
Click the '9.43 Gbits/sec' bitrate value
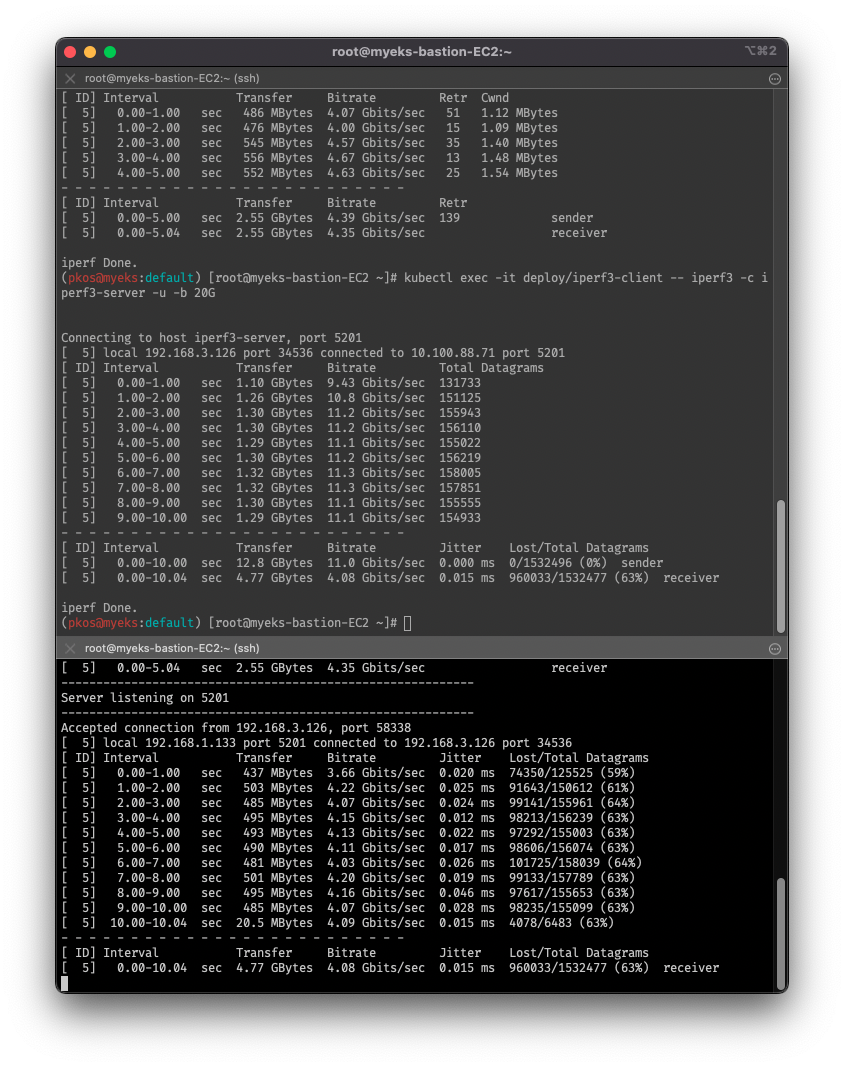click(x=376, y=383)
